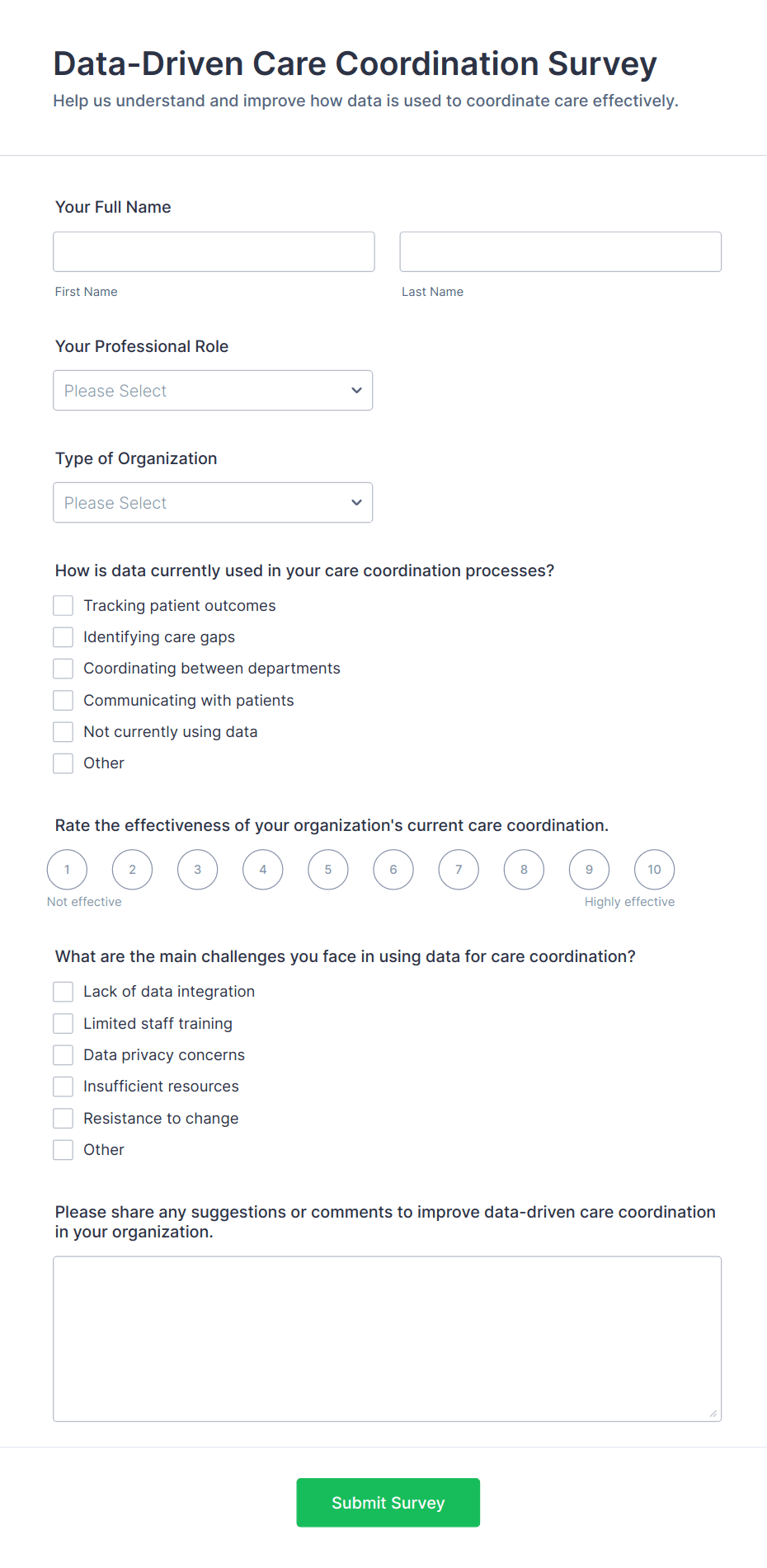The image size is (767, 1568).
Task: Check Insufficient resources option
Action: (64, 1087)
